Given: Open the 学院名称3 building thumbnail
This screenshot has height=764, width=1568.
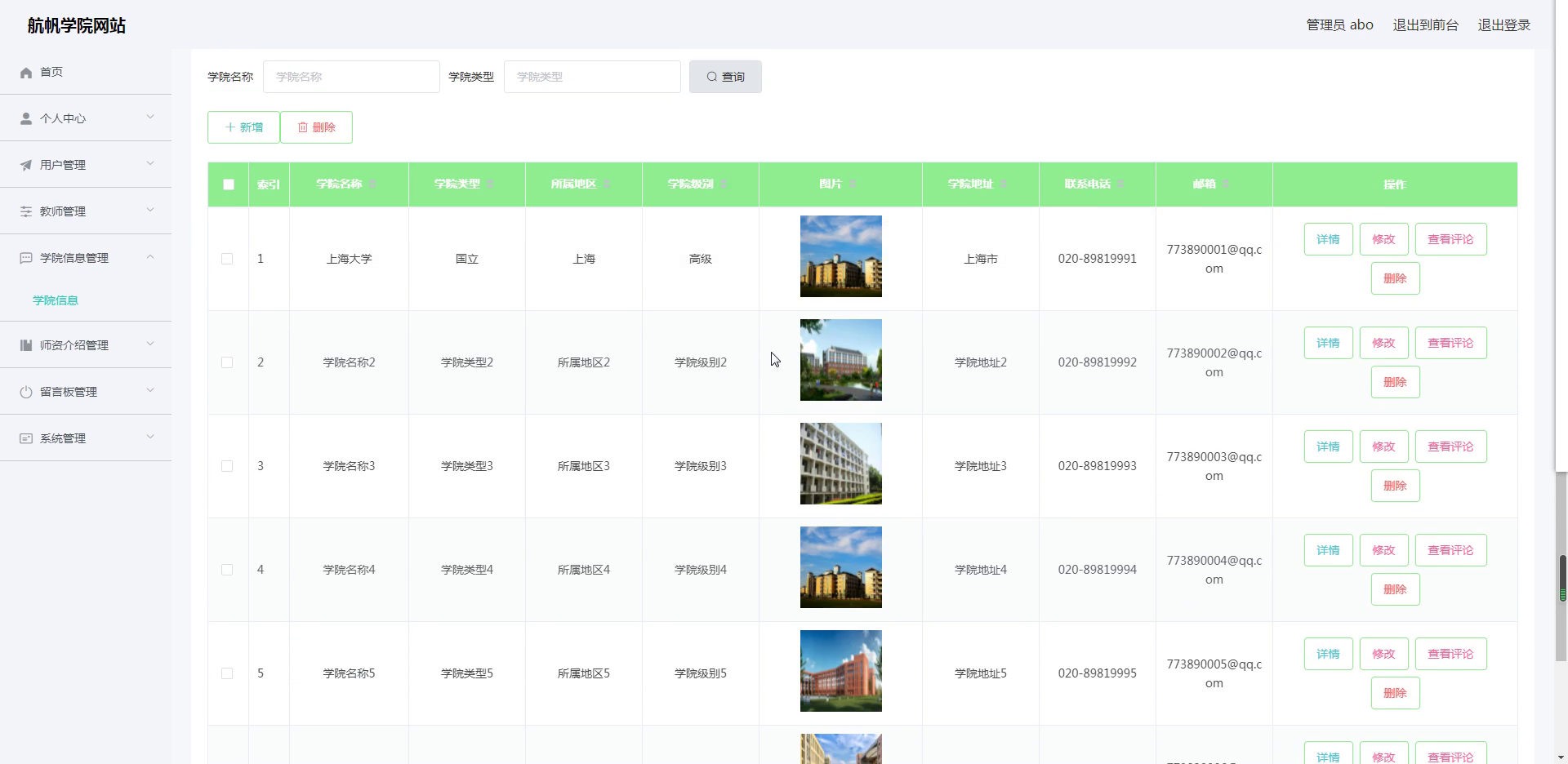Looking at the screenshot, I should coord(840,464).
